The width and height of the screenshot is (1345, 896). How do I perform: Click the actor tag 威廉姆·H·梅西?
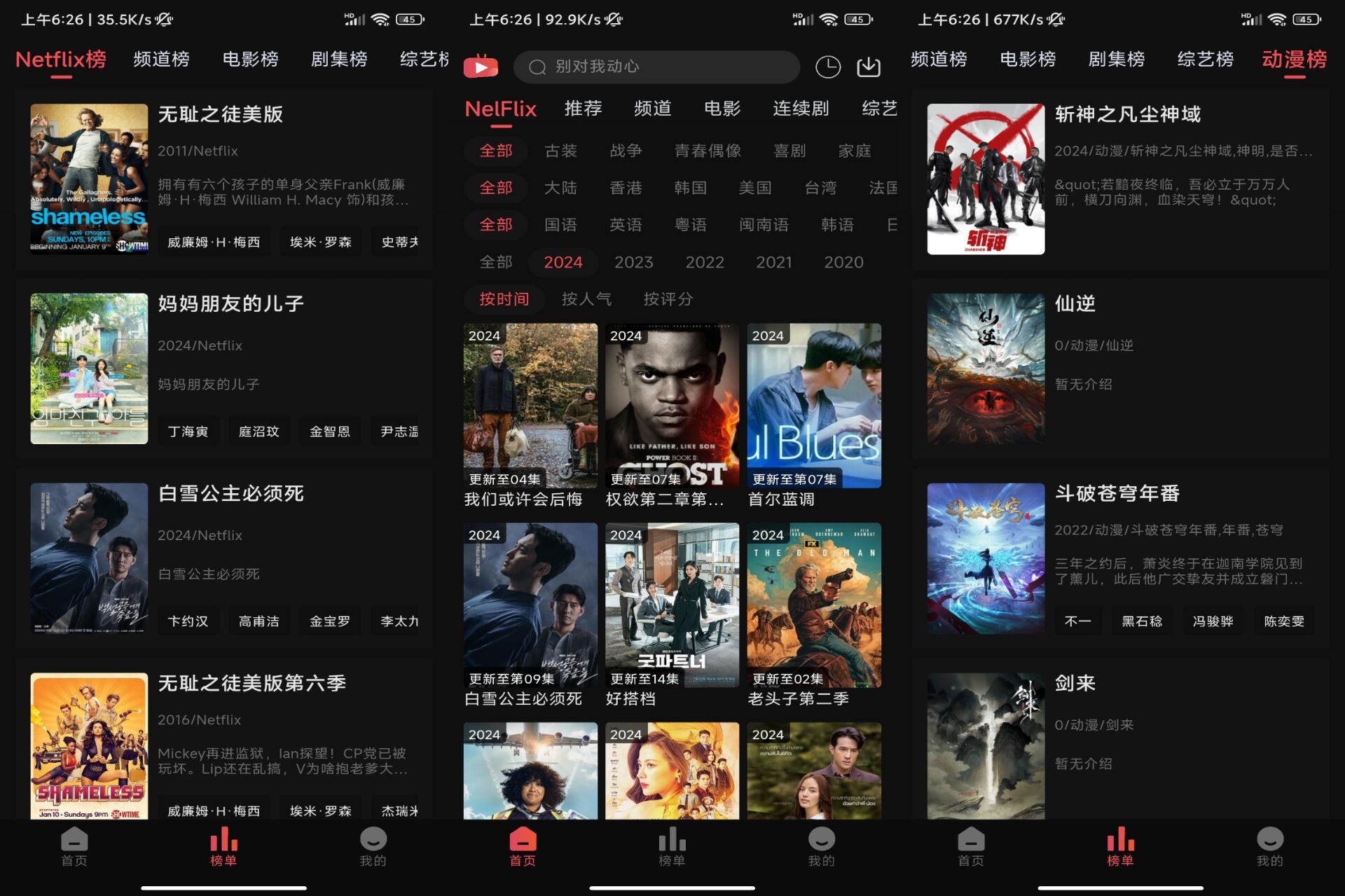point(214,241)
